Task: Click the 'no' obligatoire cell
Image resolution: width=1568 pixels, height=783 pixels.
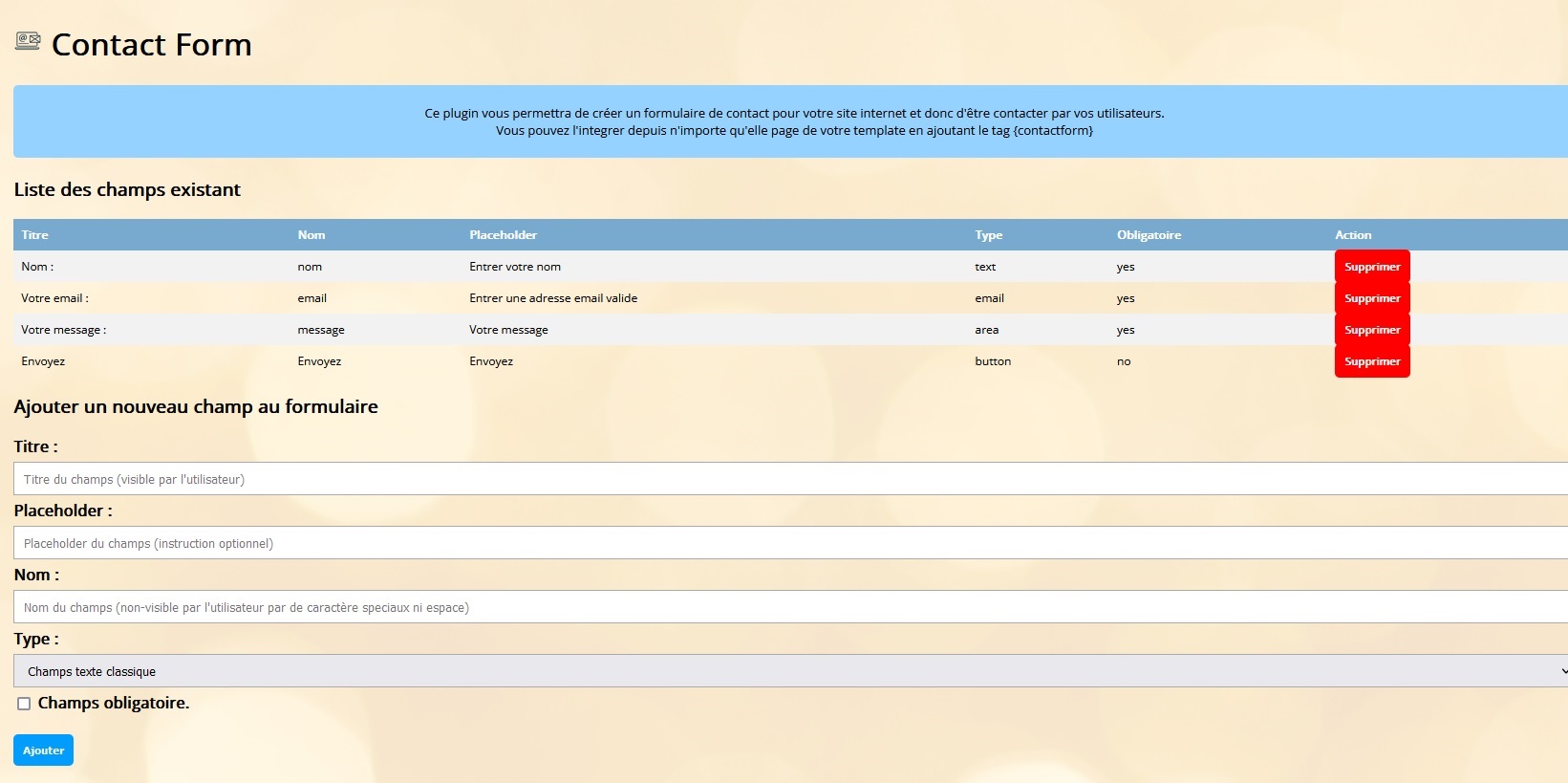Action: [1124, 361]
